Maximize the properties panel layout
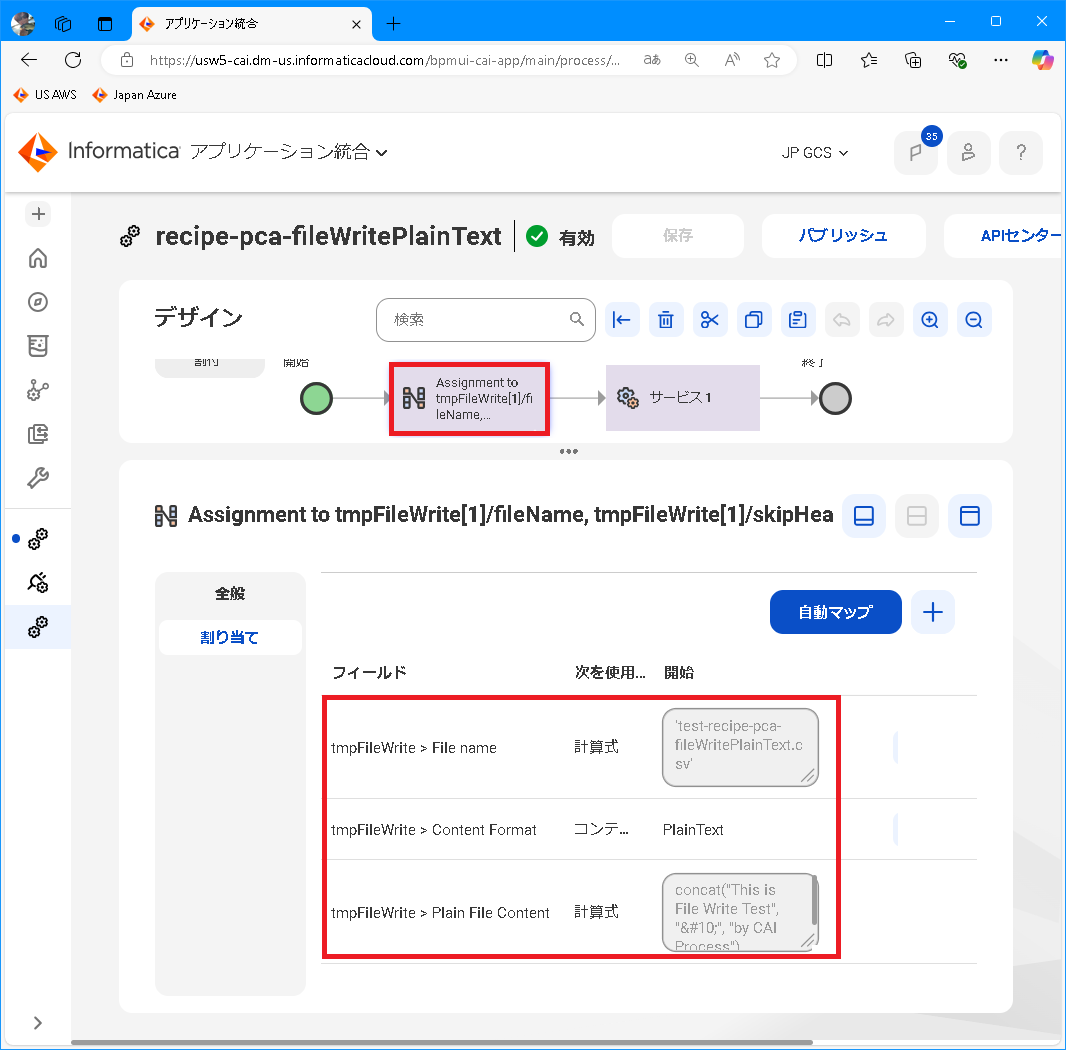Screen dimensions: 1066x1050 tap(969, 516)
